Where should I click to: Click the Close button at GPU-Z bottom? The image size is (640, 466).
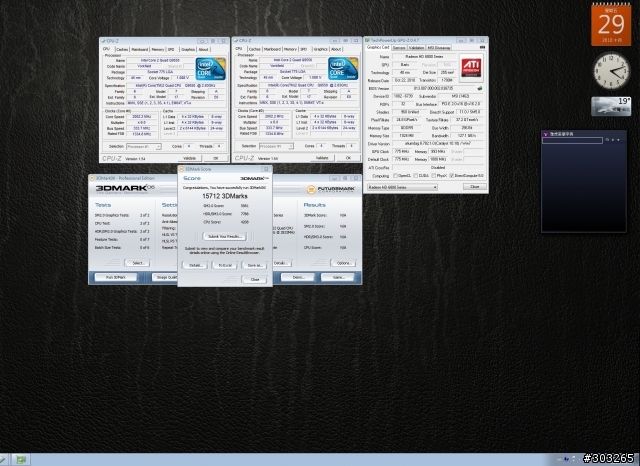tap(475, 186)
